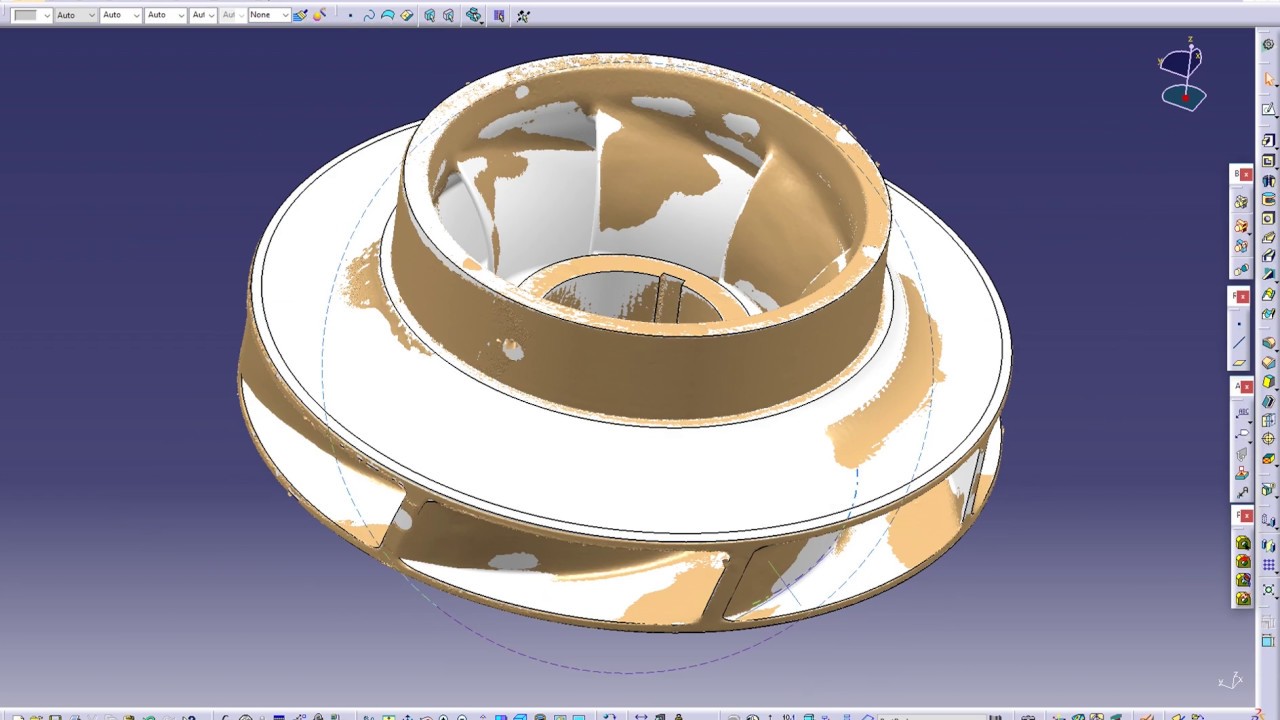This screenshot has width=1280, height=720.
Task: Open the Graphic Properties Wizard icon
Action: (x=319, y=15)
